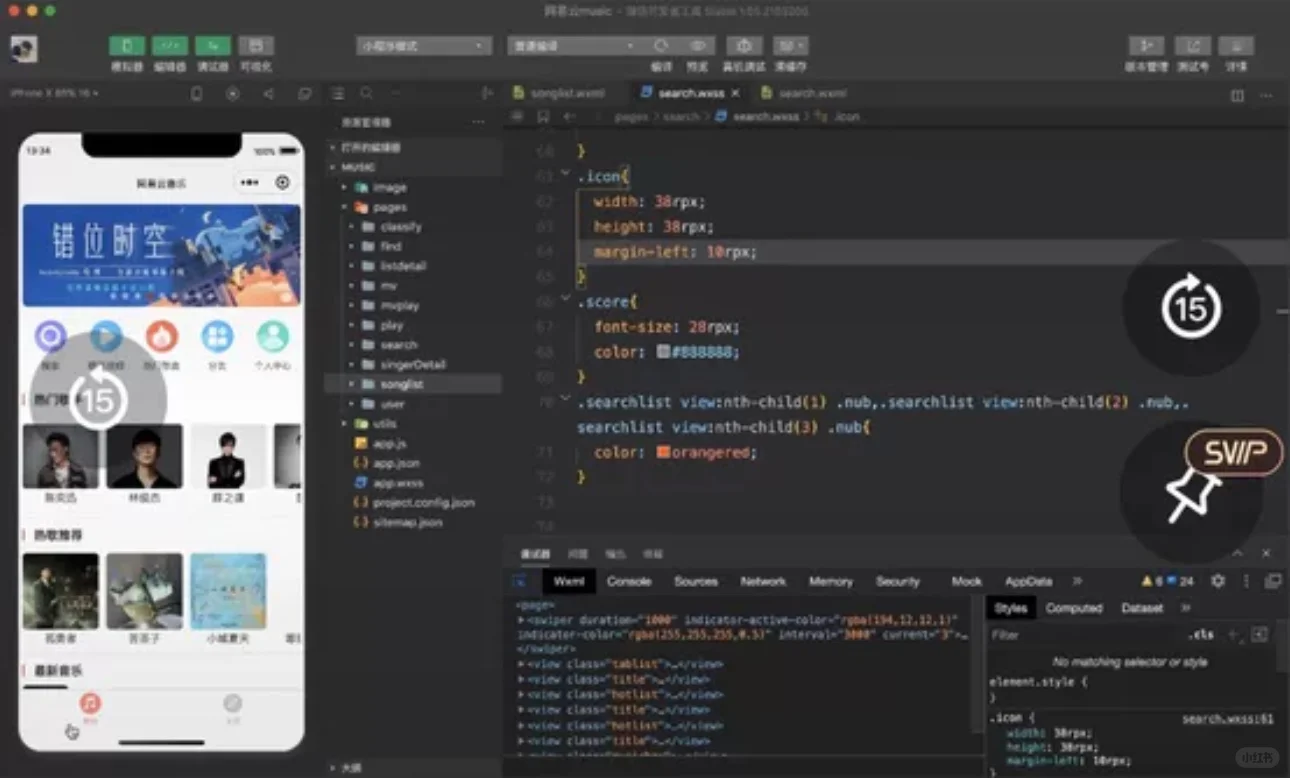
Task: Open the debugger kebab menu
Action: pos(1246,581)
